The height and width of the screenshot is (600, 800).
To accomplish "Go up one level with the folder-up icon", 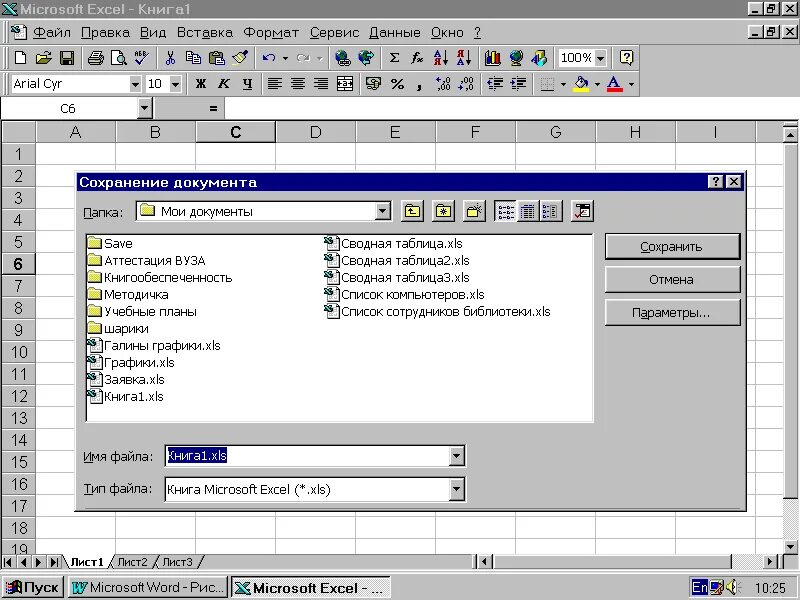I will (x=412, y=211).
